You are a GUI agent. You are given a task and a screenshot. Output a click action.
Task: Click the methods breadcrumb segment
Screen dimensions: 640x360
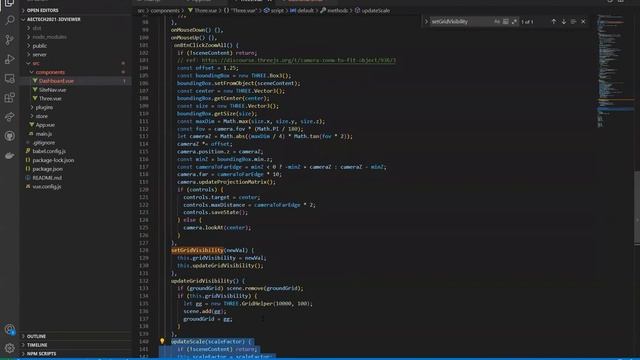point(334,11)
